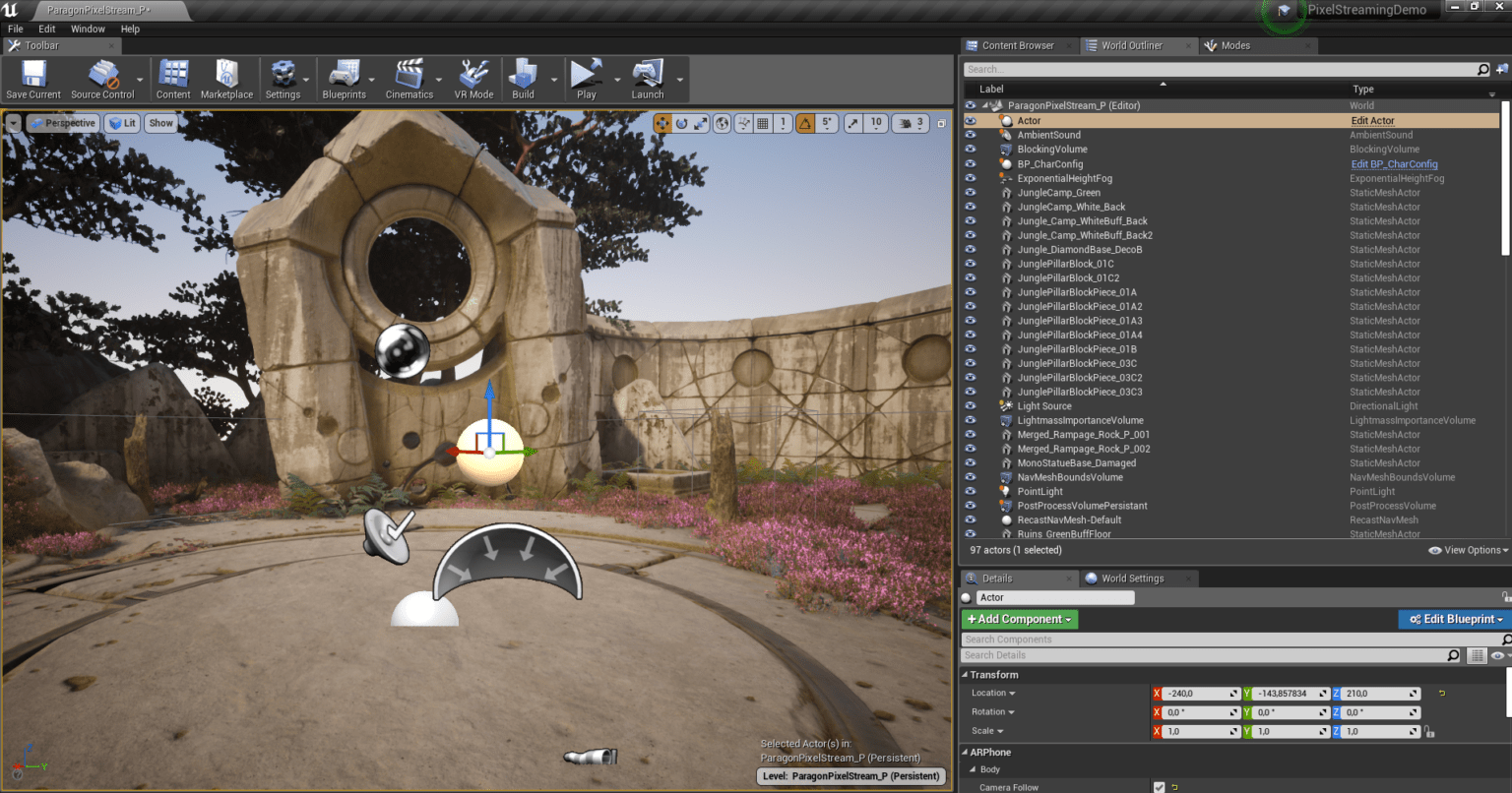The width and height of the screenshot is (1512, 793).
Task: Open the Edit Blueprint dropdown button
Action: [1455, 619]
